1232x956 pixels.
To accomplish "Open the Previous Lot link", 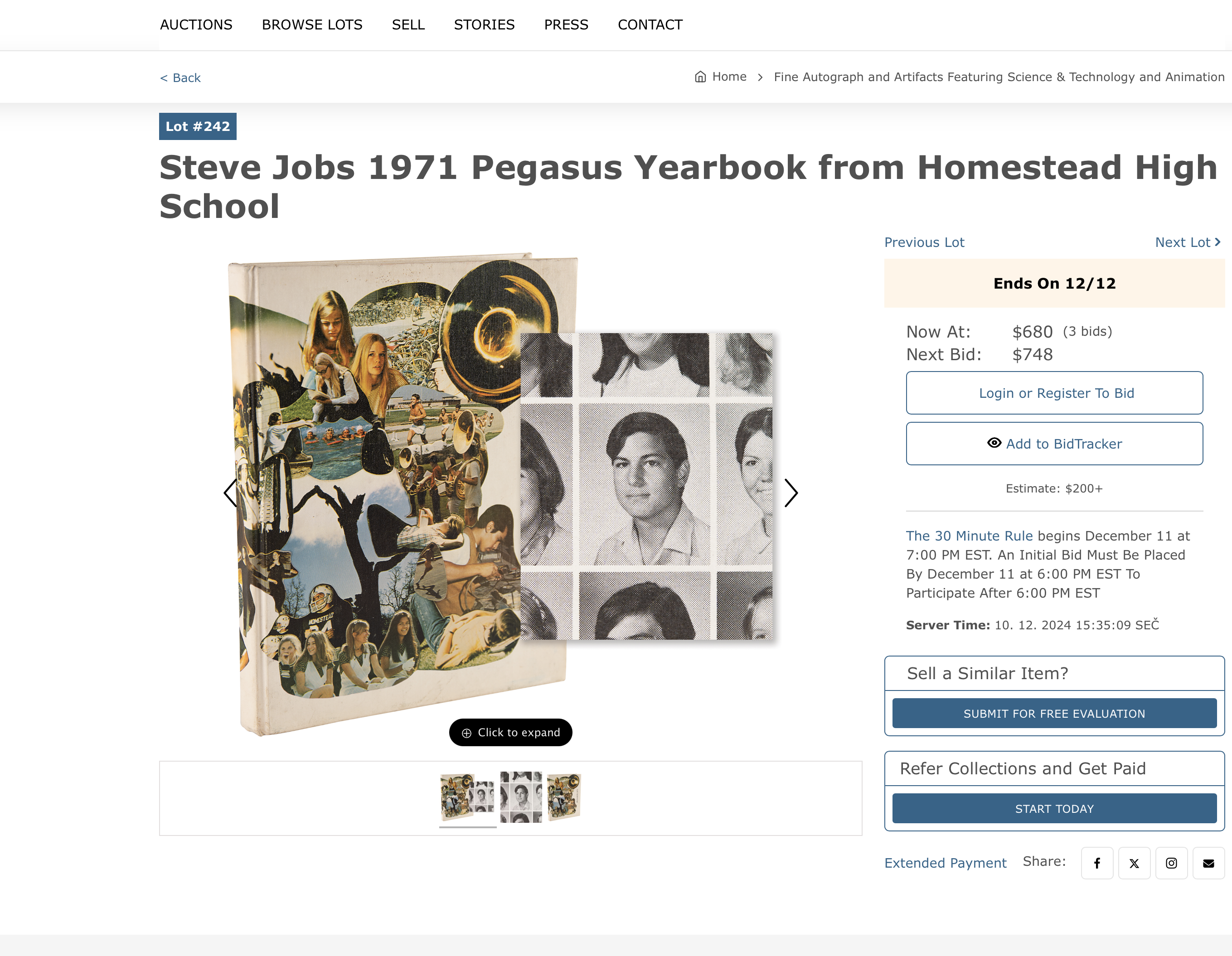I will coord(924,242).
